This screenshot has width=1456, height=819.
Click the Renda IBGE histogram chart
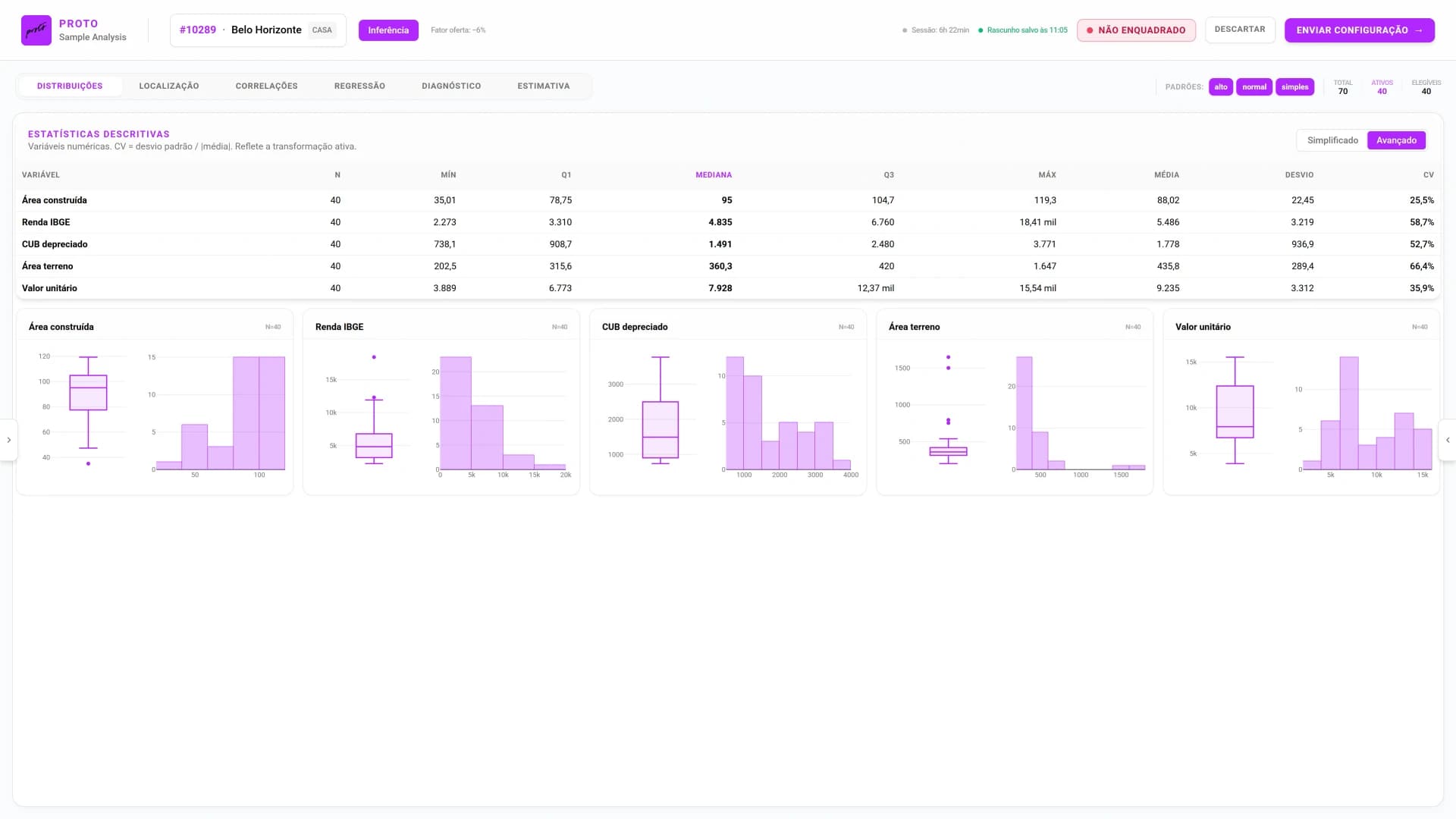[x=502, y=414]
